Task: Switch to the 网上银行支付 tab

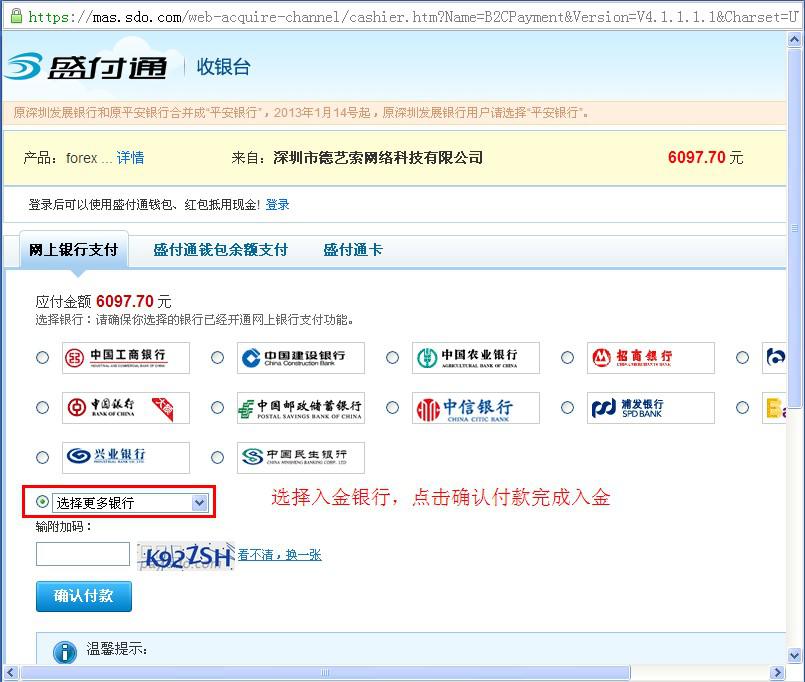Action: (73, 250)
